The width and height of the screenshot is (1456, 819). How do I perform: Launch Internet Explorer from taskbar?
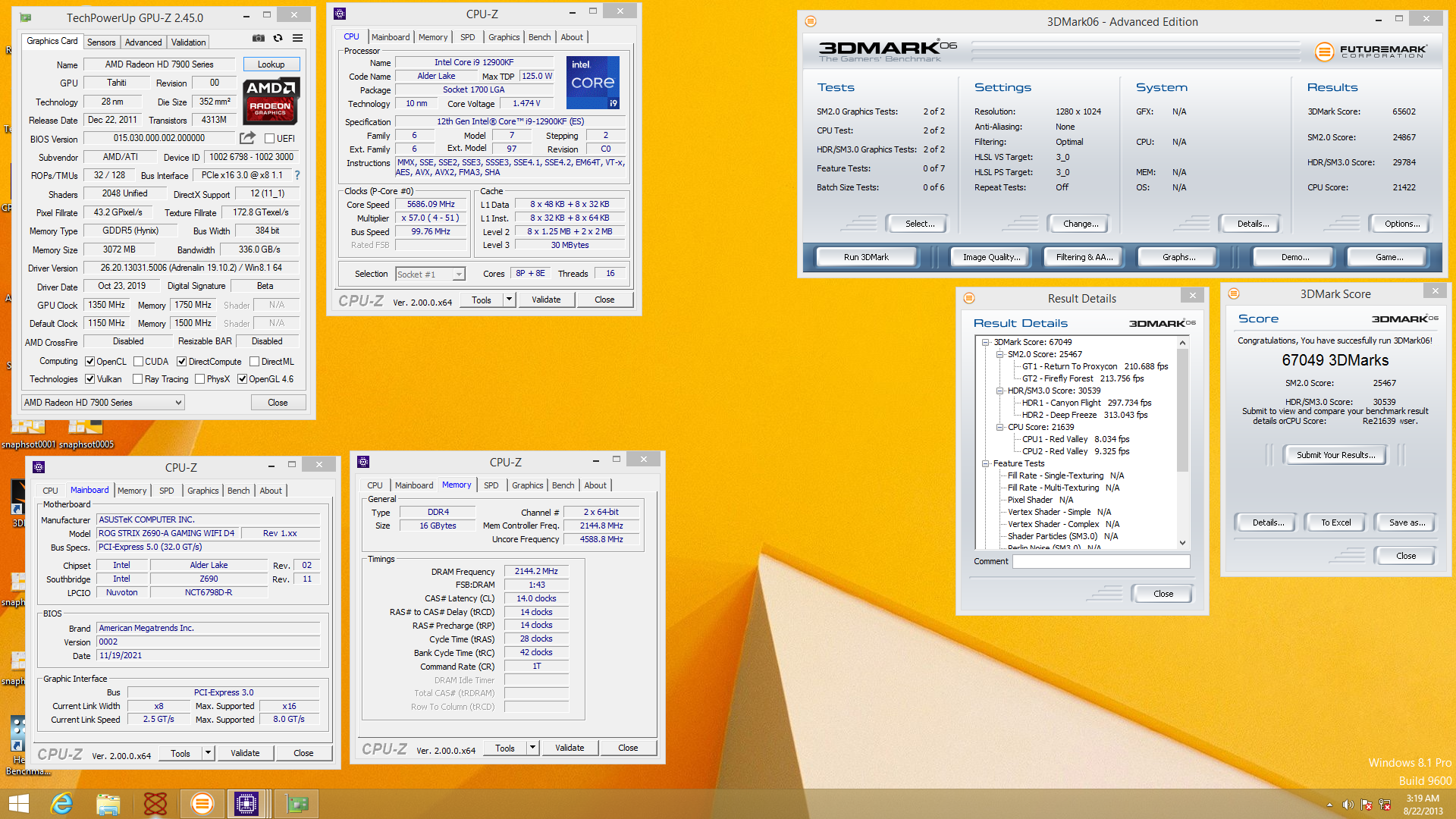coord(61,804)
